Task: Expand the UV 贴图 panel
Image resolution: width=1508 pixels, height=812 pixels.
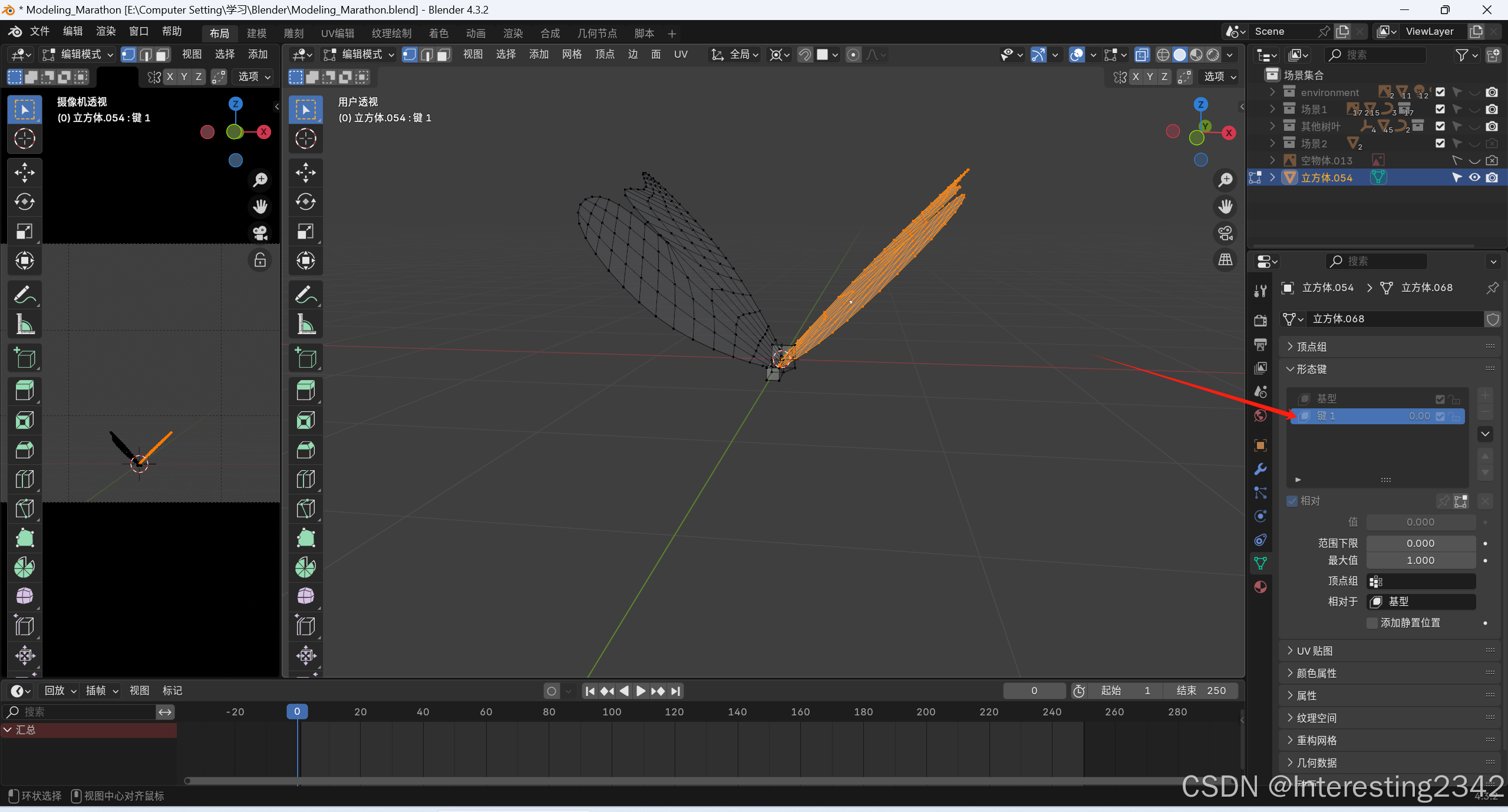Action: 1314,651
